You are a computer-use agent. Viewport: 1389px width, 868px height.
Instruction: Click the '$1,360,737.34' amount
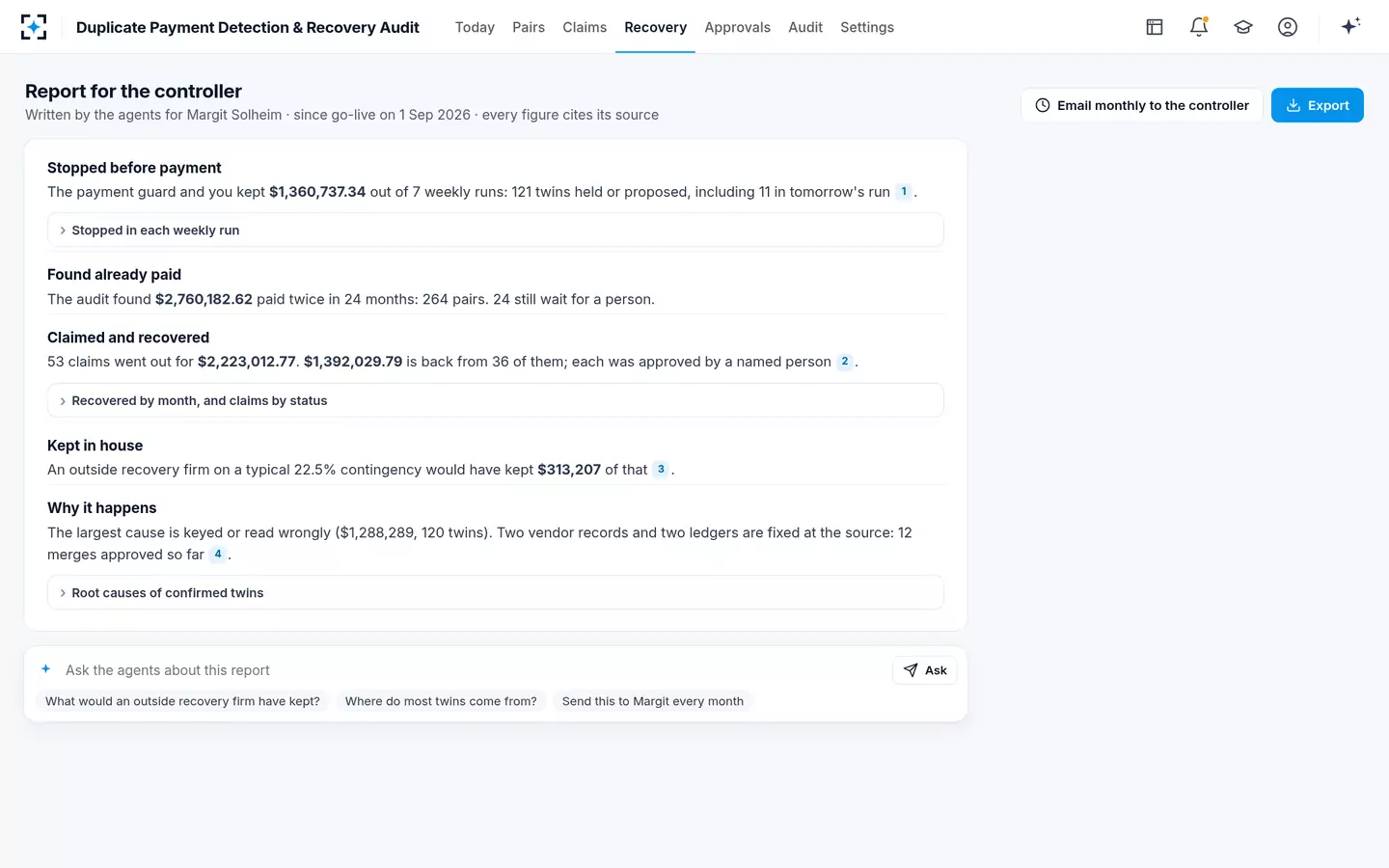(317, 192)
